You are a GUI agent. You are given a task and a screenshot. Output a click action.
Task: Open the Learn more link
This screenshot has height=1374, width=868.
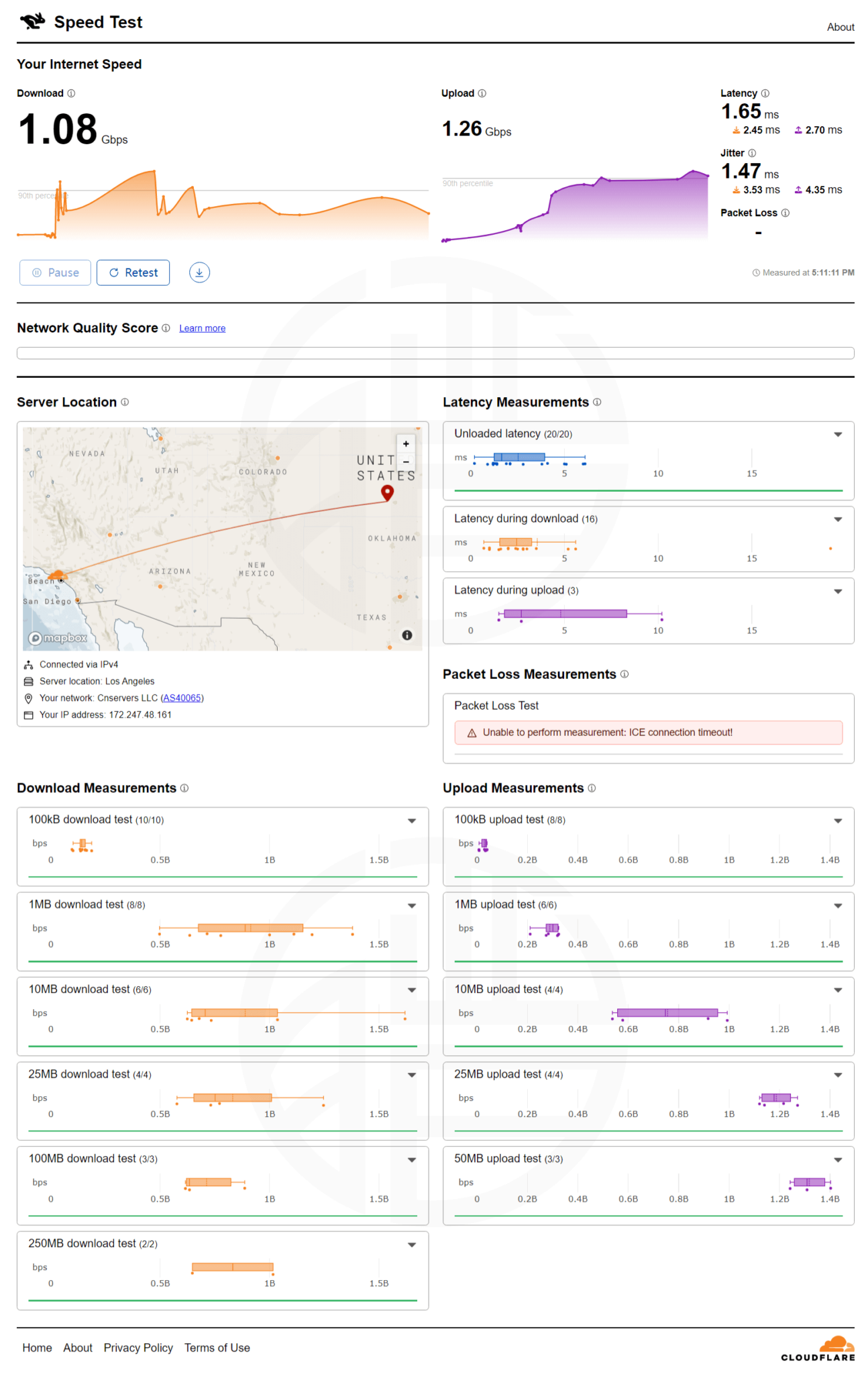[x=202, y=328]
